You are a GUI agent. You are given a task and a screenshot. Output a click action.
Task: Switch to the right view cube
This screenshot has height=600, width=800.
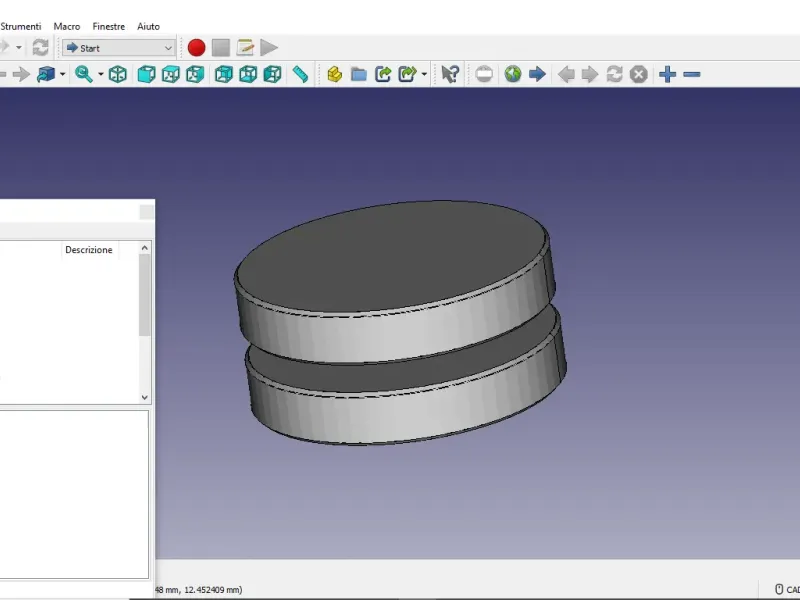pos(195,74)
